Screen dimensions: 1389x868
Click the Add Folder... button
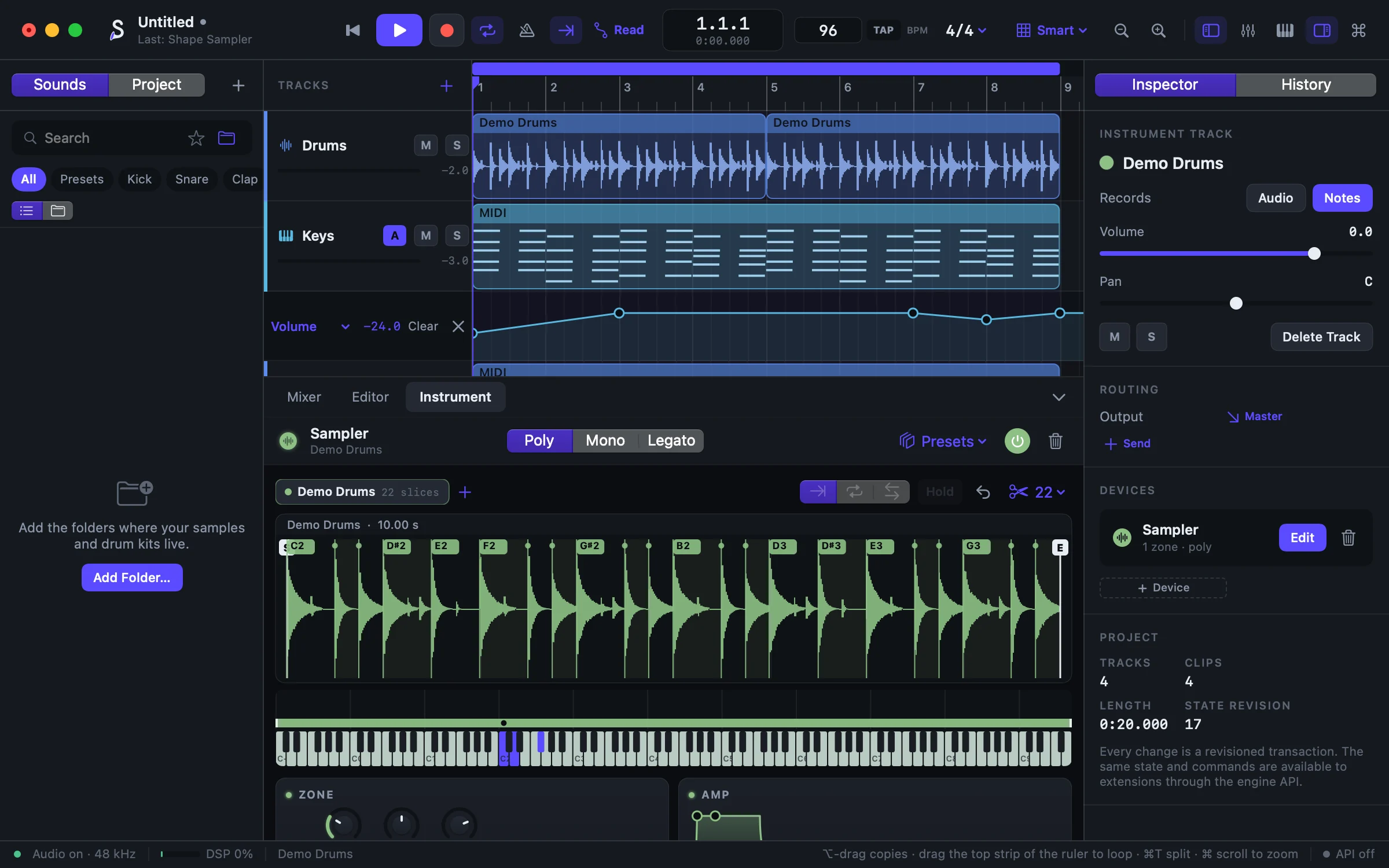pyautogui.click(x=132, y=578)
